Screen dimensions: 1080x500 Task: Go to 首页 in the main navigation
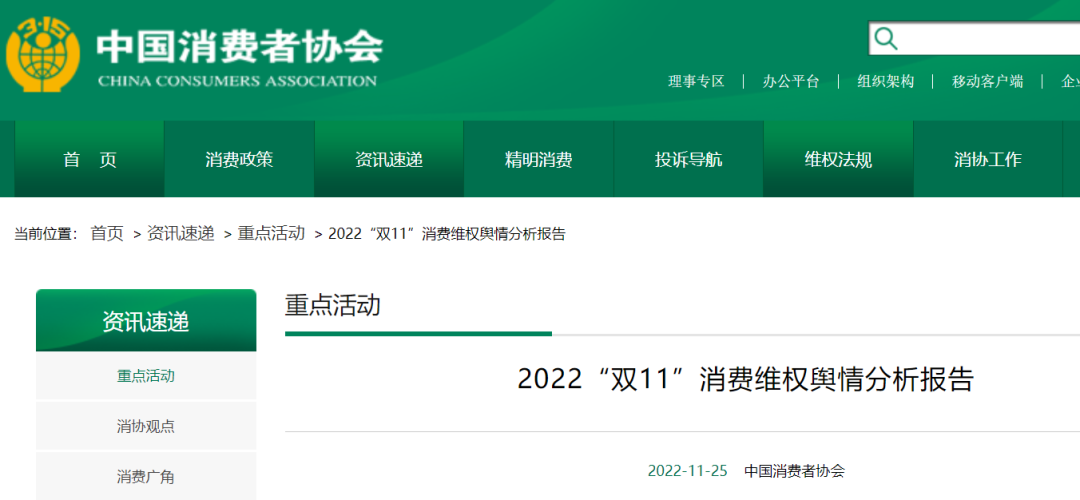(90, 160)
